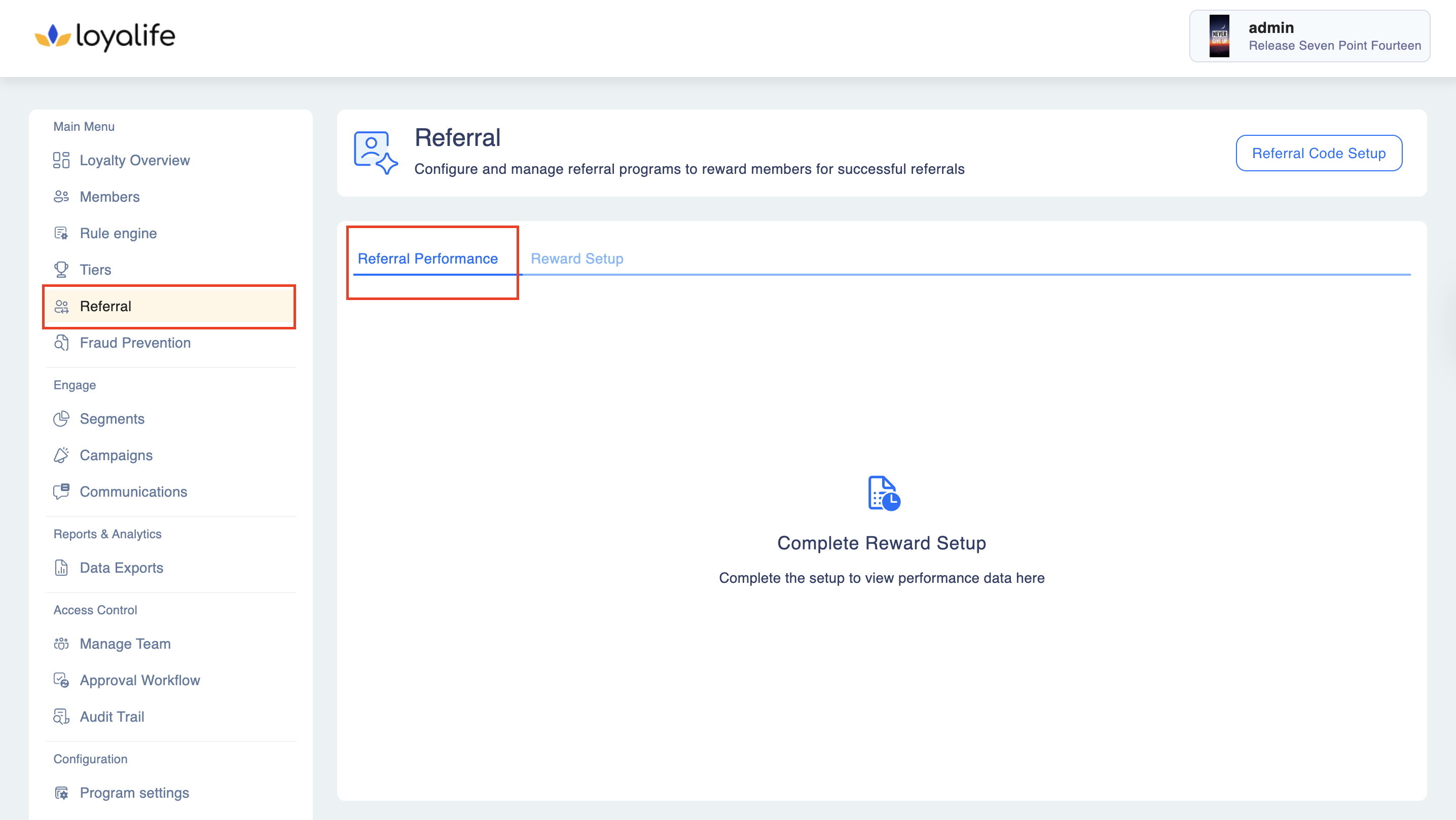
Task: Click the Loyalty Overview dashboard icon
Action: coord(61,160)
